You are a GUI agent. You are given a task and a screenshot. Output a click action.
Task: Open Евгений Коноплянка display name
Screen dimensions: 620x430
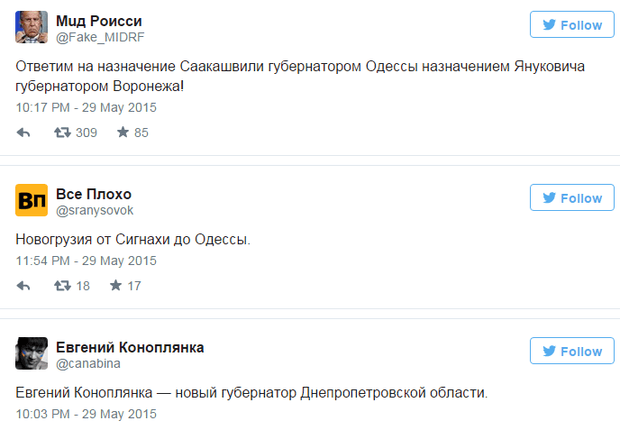(130, 347)
